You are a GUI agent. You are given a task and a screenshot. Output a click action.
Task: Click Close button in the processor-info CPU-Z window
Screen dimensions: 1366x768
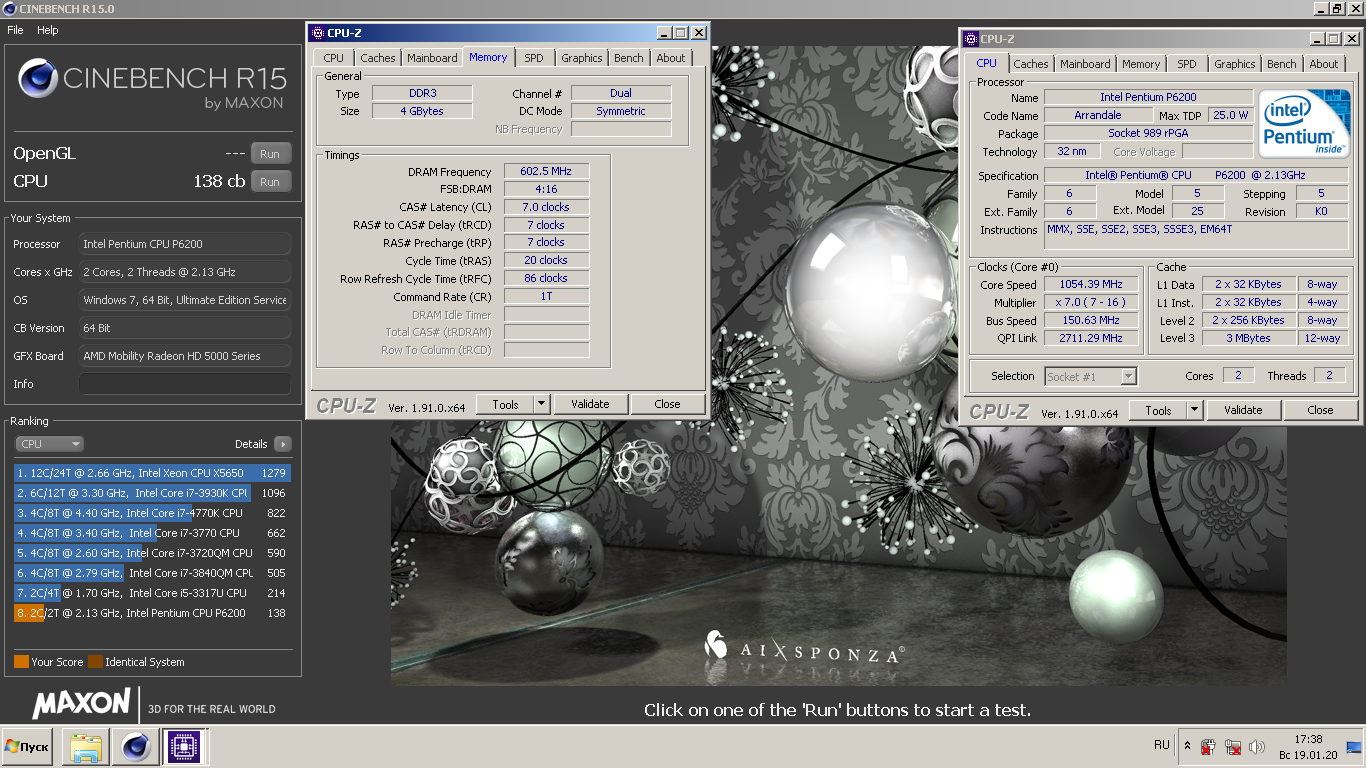click(1320, 410)
